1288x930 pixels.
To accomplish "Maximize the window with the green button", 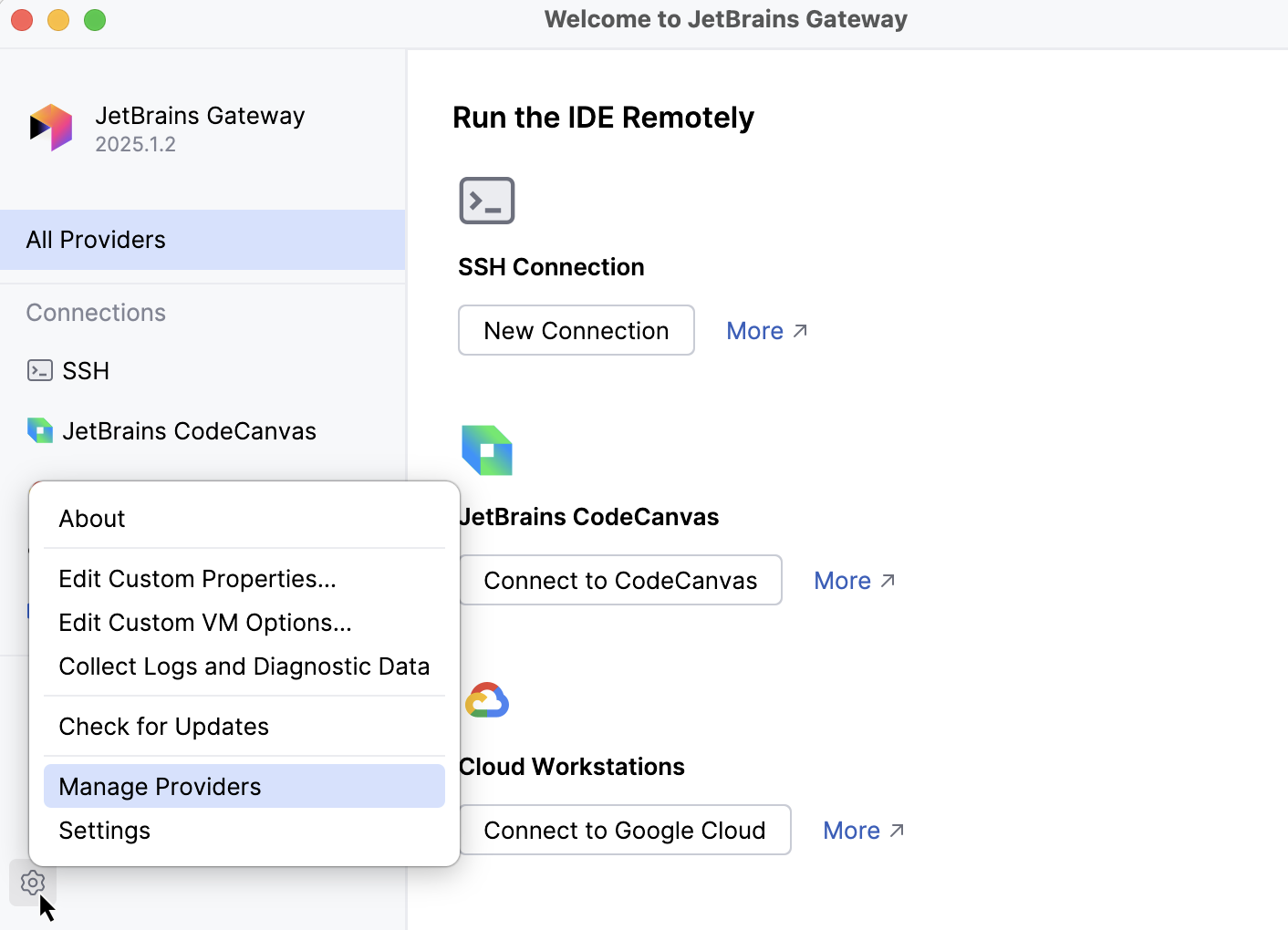I will 95,20.
